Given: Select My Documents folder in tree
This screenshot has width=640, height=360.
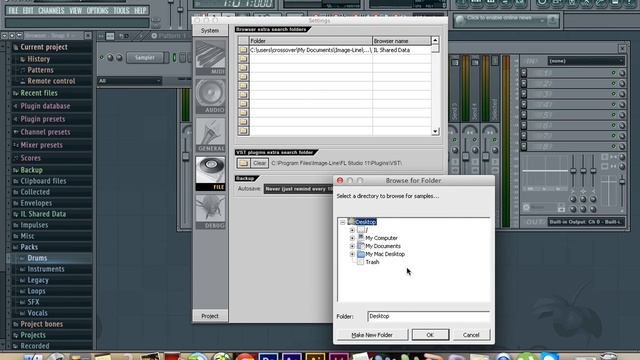Looking at the screenshot, I should coord(383,246).
